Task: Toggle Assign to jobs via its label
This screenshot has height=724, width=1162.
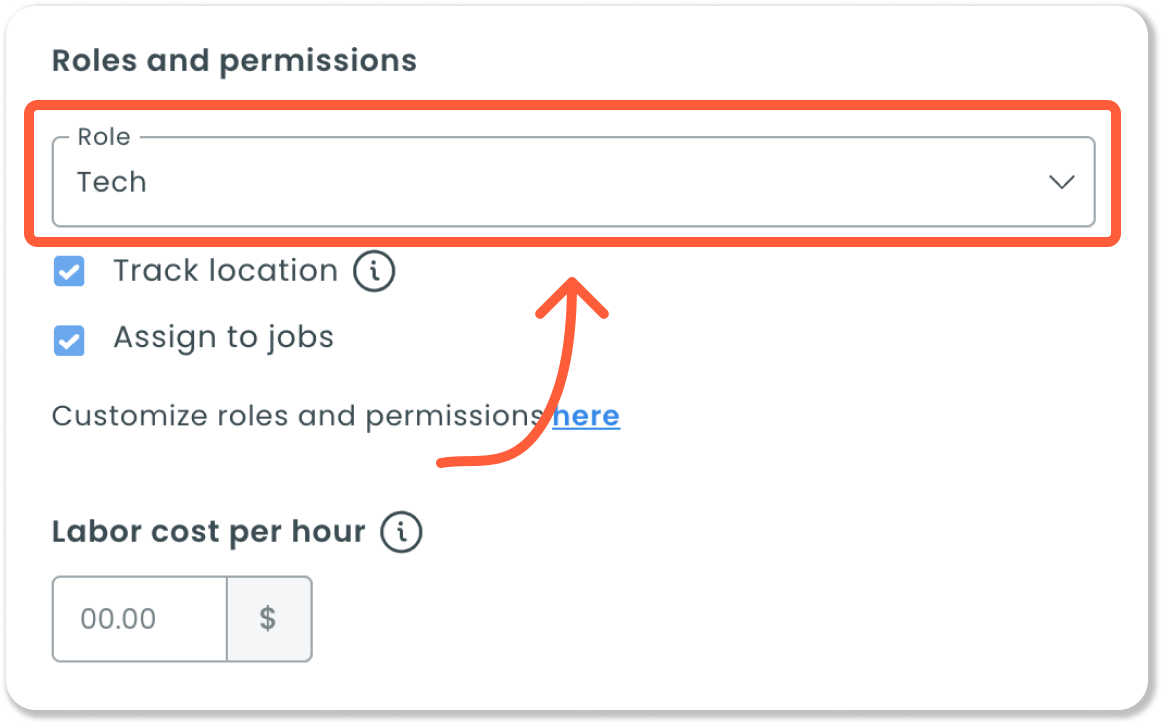Action: tap(223, 338)
